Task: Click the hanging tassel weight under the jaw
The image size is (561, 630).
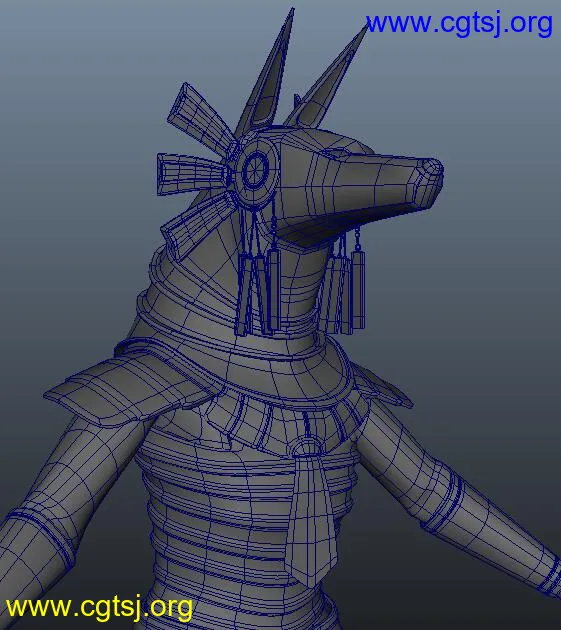Action: click(274, 290)
